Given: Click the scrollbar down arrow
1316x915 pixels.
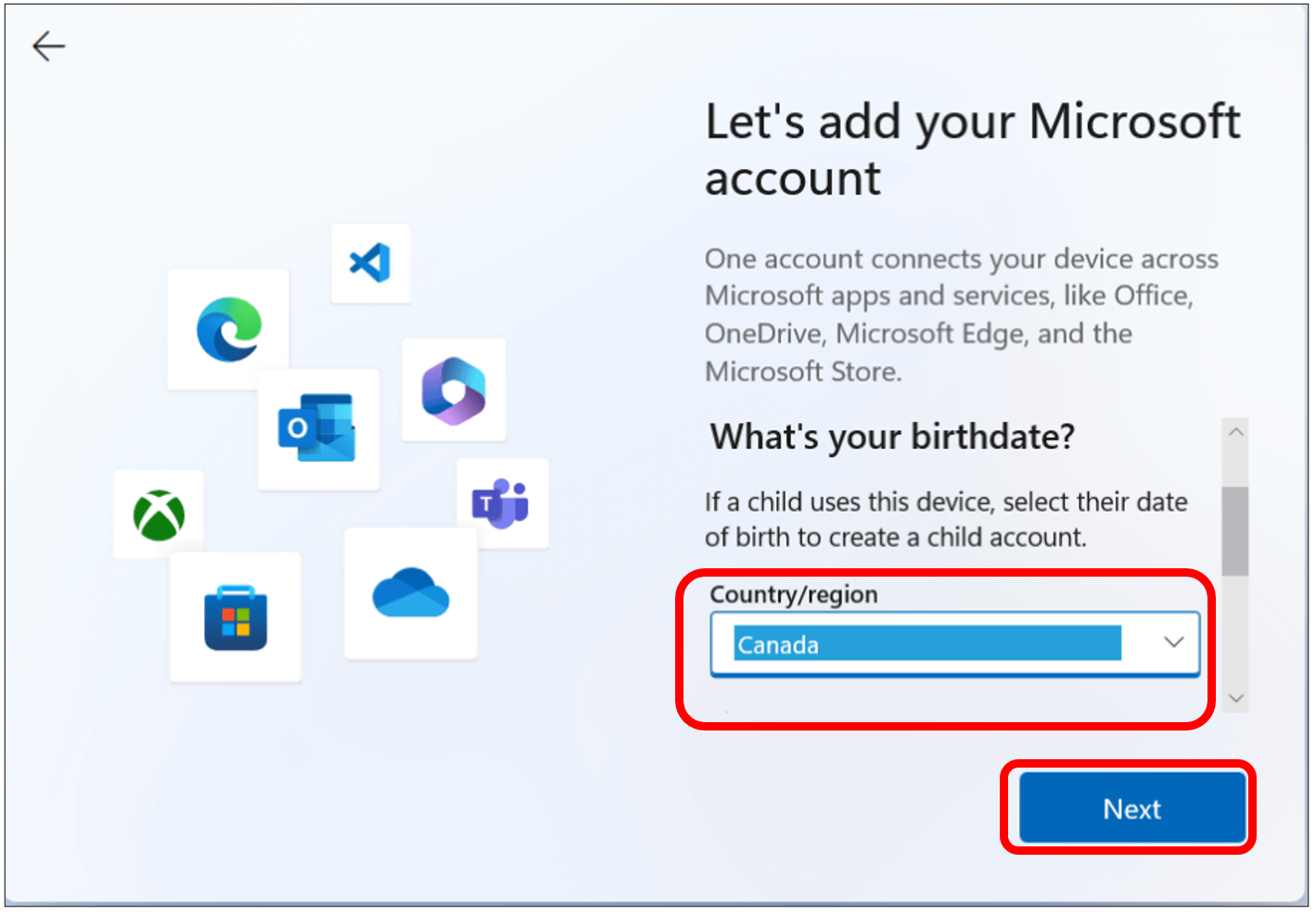Looking at the screenshot, I should (x=1235, y=698).
